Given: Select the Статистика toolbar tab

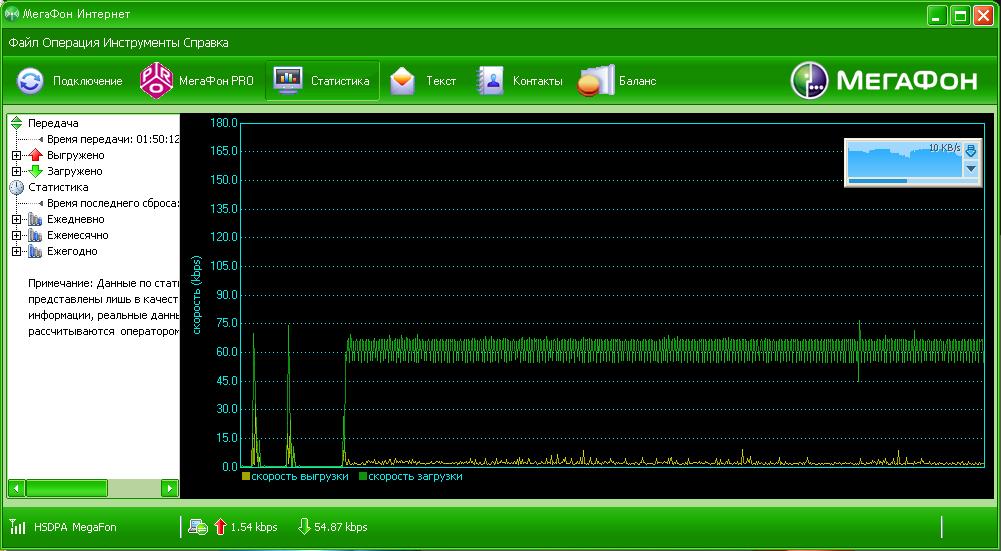Looking at the screenshot, I should click(322, 81).
